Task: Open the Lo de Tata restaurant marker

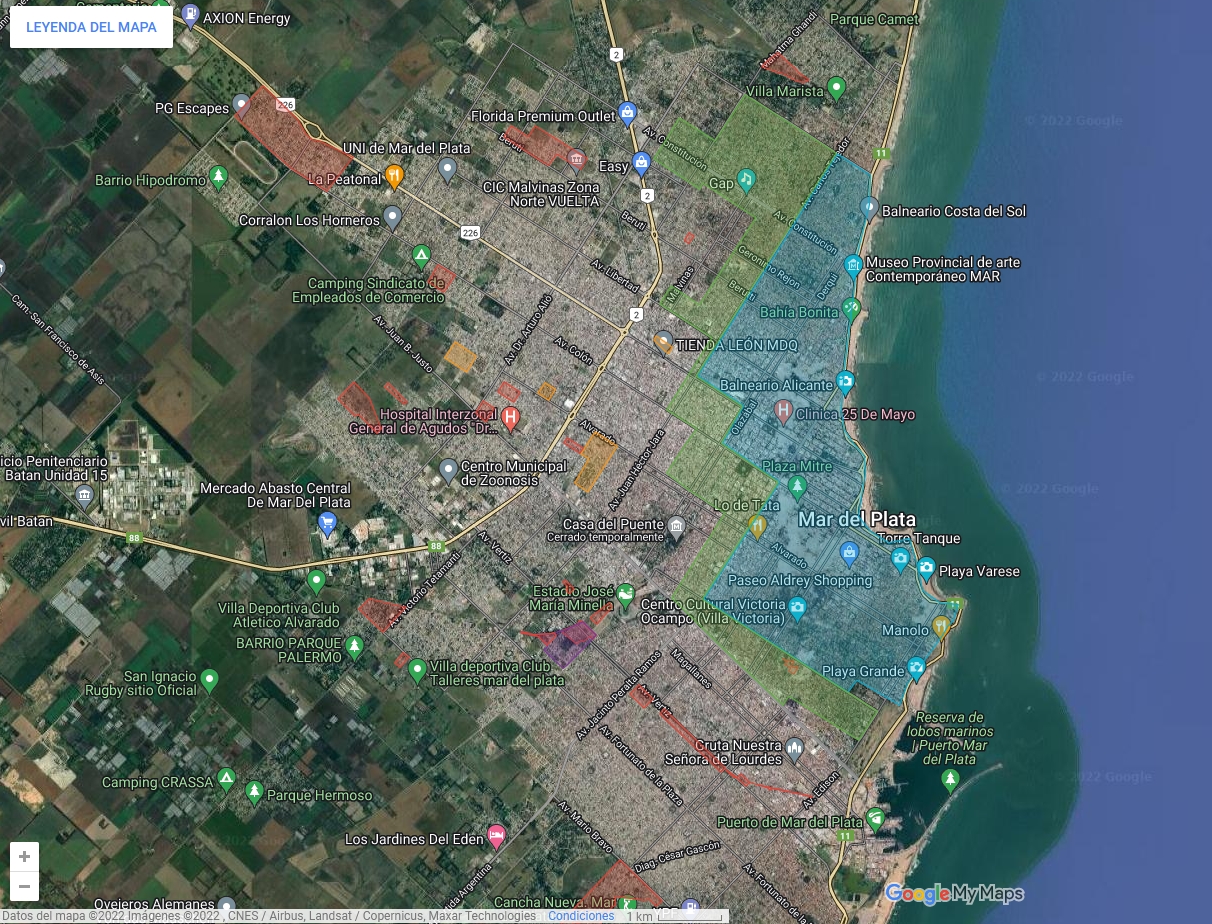Action: coord(757,526)
